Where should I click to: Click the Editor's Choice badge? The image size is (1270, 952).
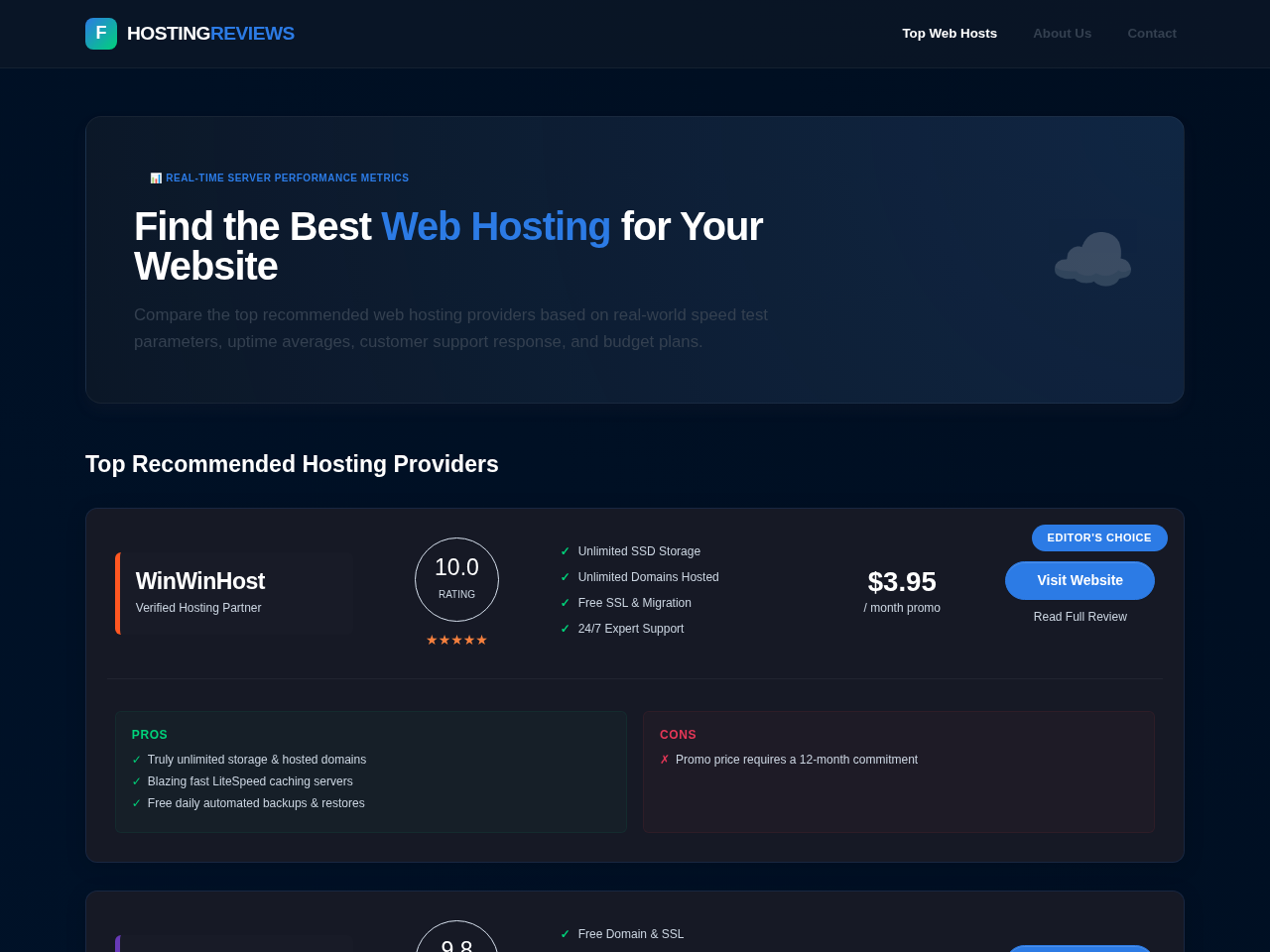pos(1099,537)
